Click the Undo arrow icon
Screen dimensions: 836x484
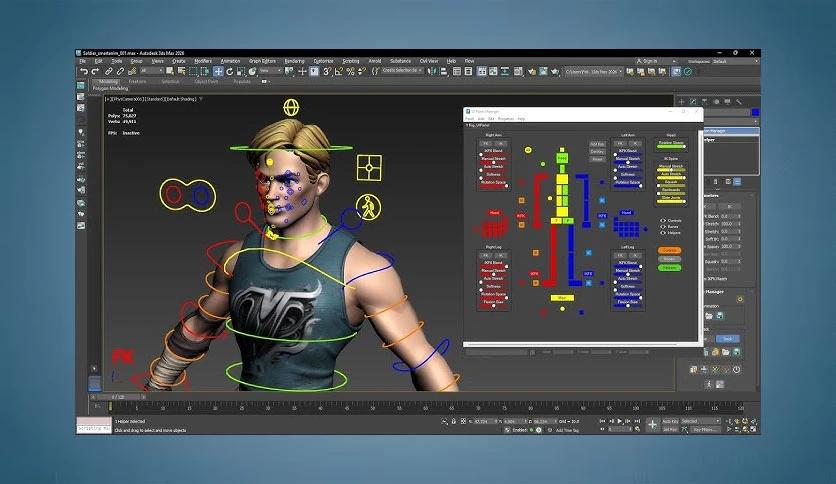coord(84,72)
